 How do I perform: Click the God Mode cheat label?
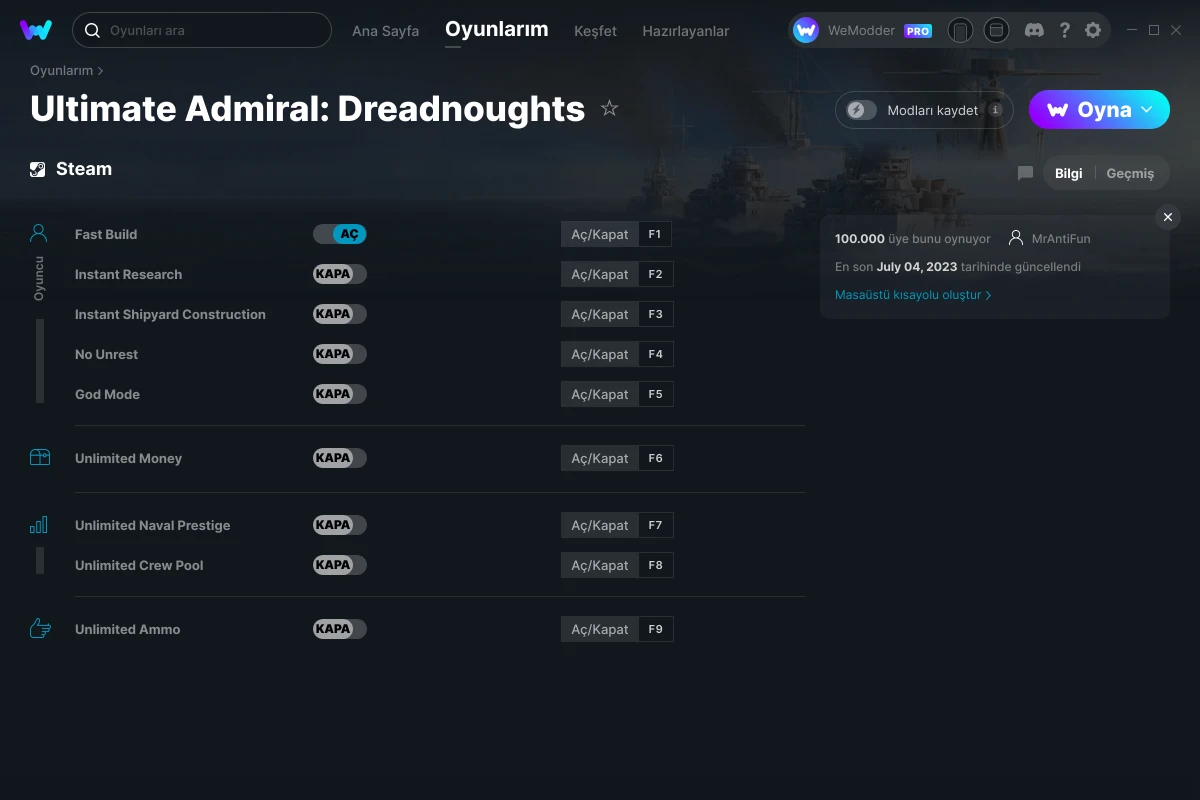tap(107, 394)
